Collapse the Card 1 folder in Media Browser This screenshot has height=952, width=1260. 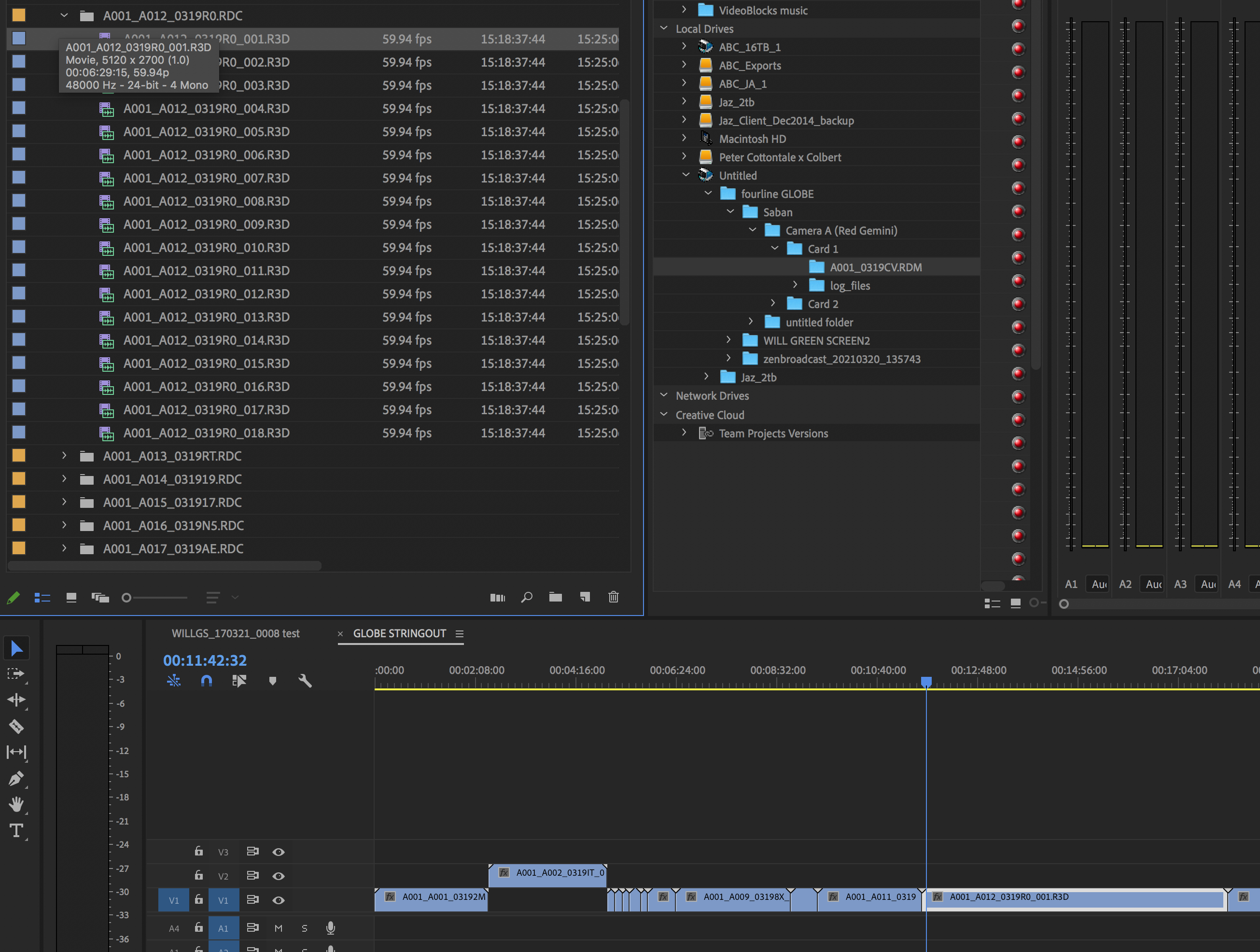(x=774, y=249)
